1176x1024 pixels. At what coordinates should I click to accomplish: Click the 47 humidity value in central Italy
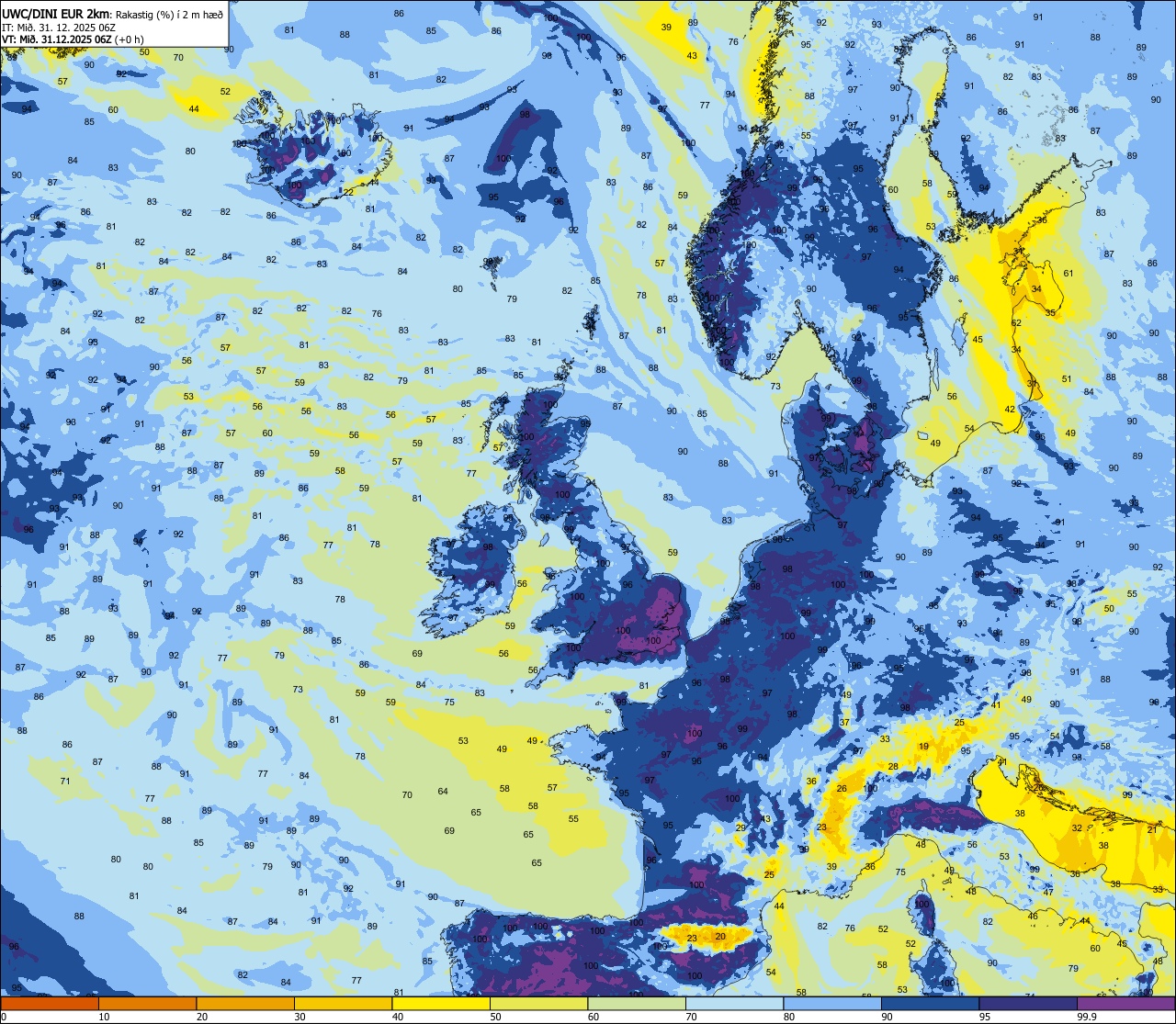[1048, 893]
